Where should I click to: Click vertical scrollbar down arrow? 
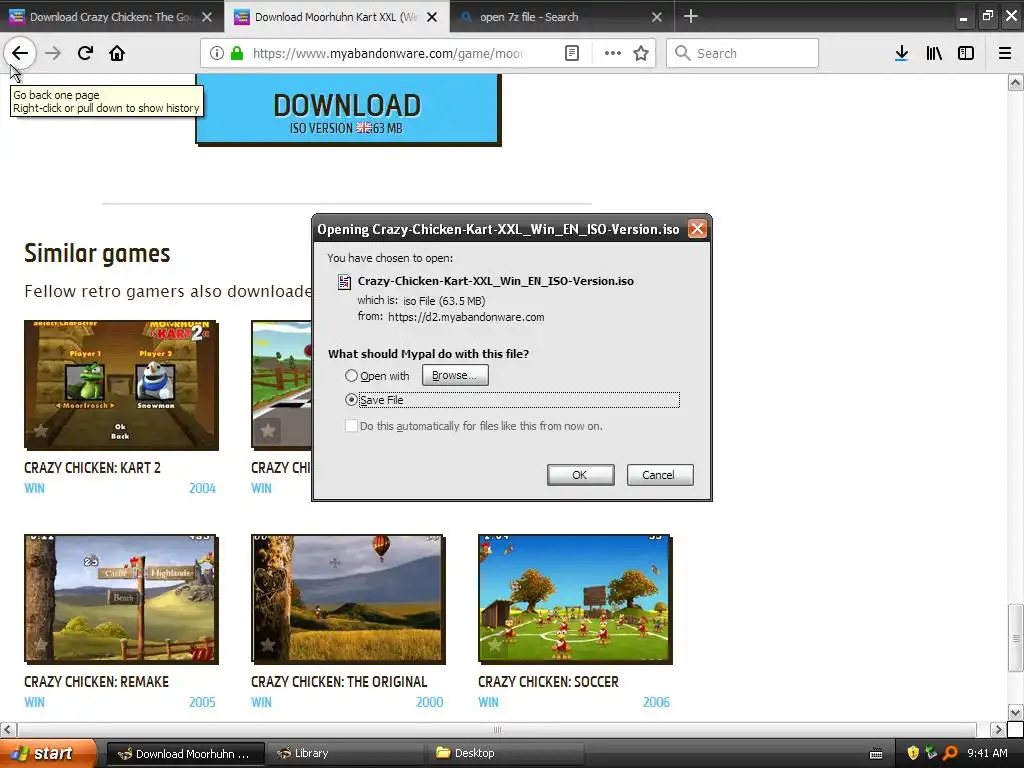[x=1015, y=712]
